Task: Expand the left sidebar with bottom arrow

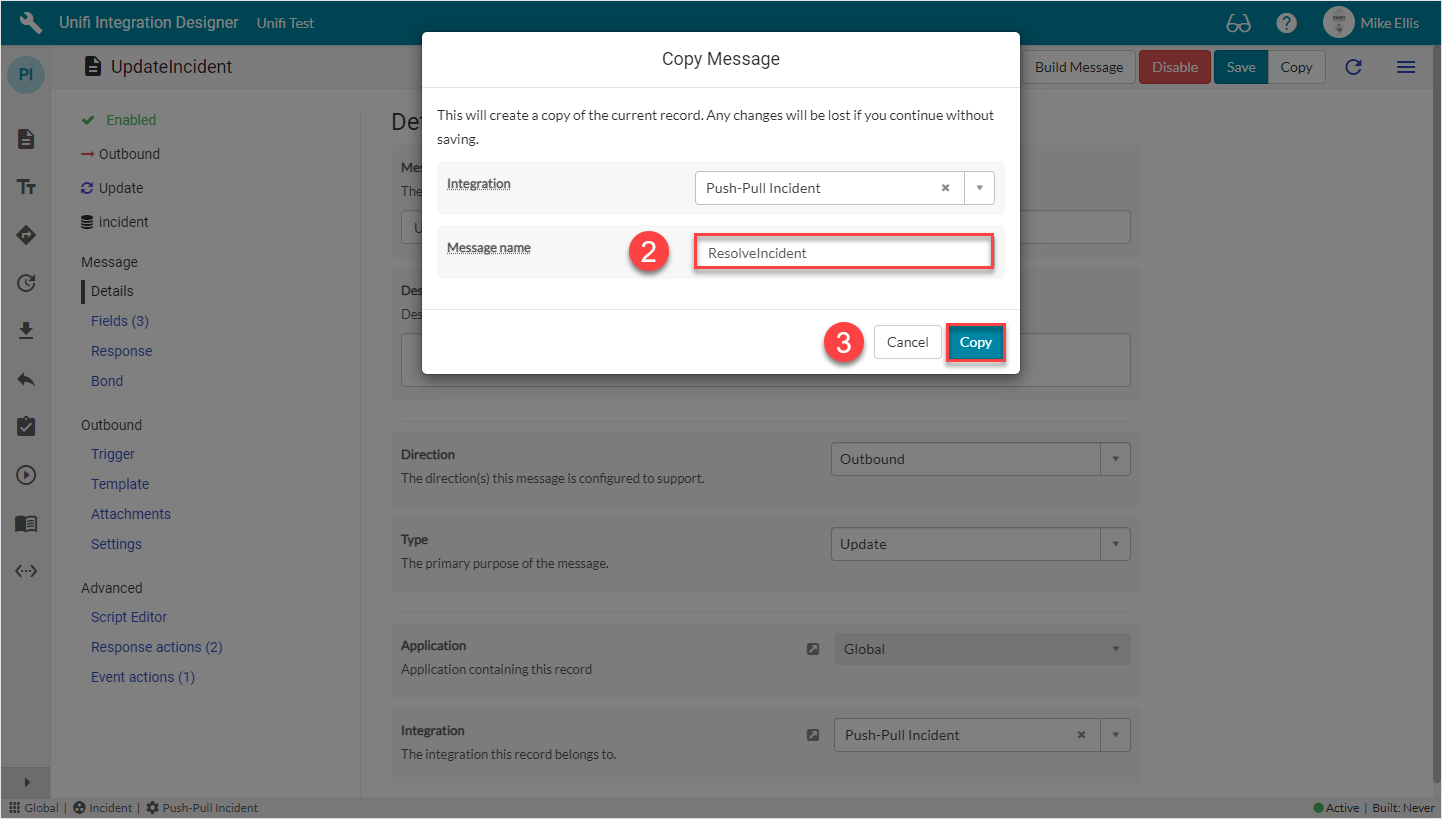Action: point(27,782)
